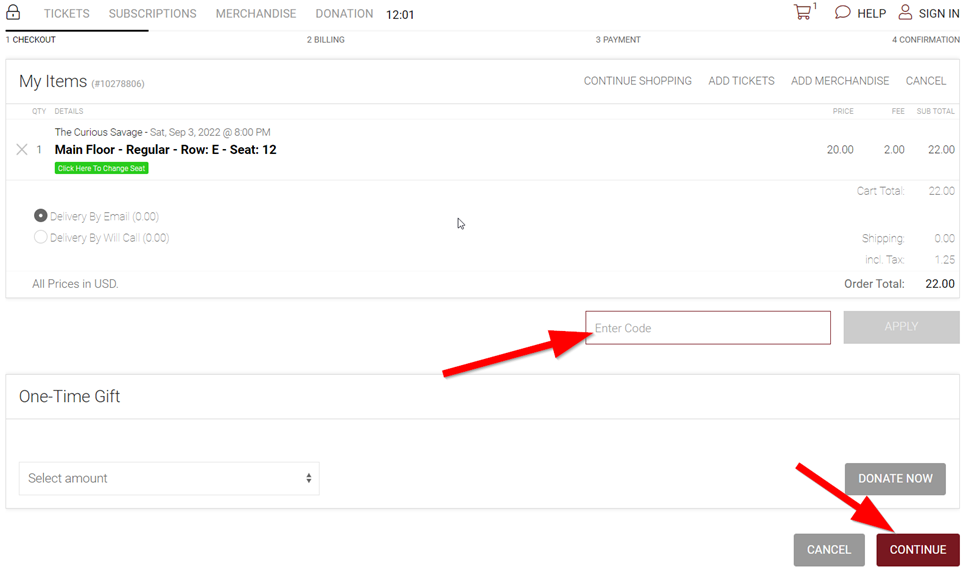Click the Continue Shopping link
The image size is (966, 575).
coord(637,81)
